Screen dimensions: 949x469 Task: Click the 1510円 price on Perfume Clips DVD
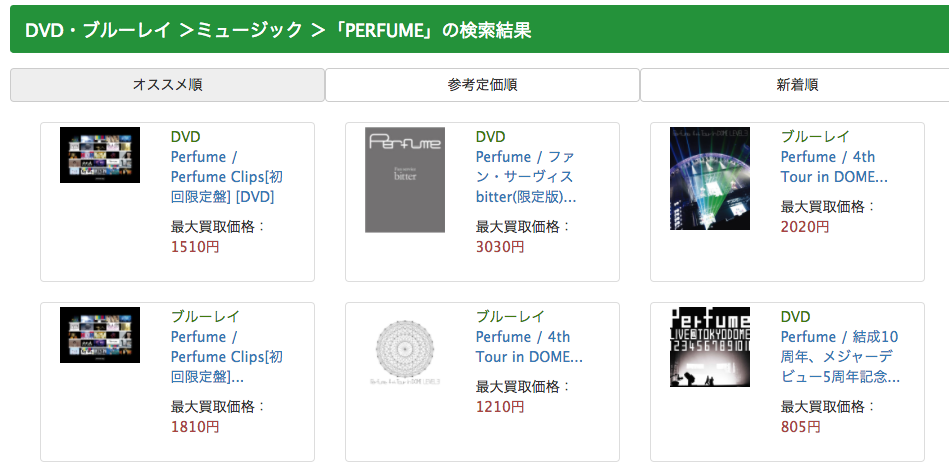tap(194, 247)
